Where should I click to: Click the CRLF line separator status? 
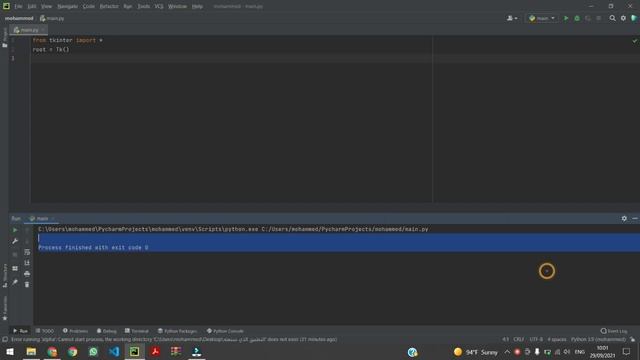[518, 340]
